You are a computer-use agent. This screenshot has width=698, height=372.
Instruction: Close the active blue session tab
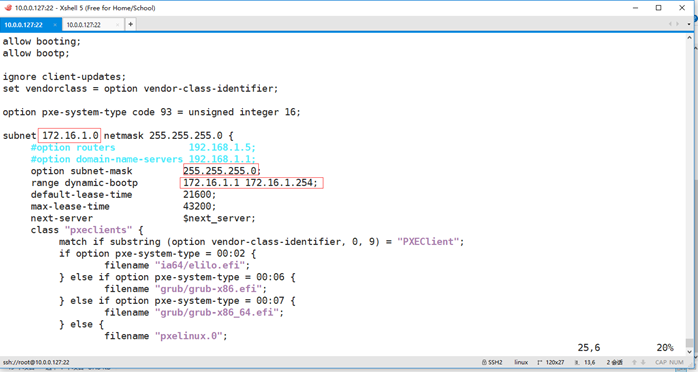pos(55,25)
